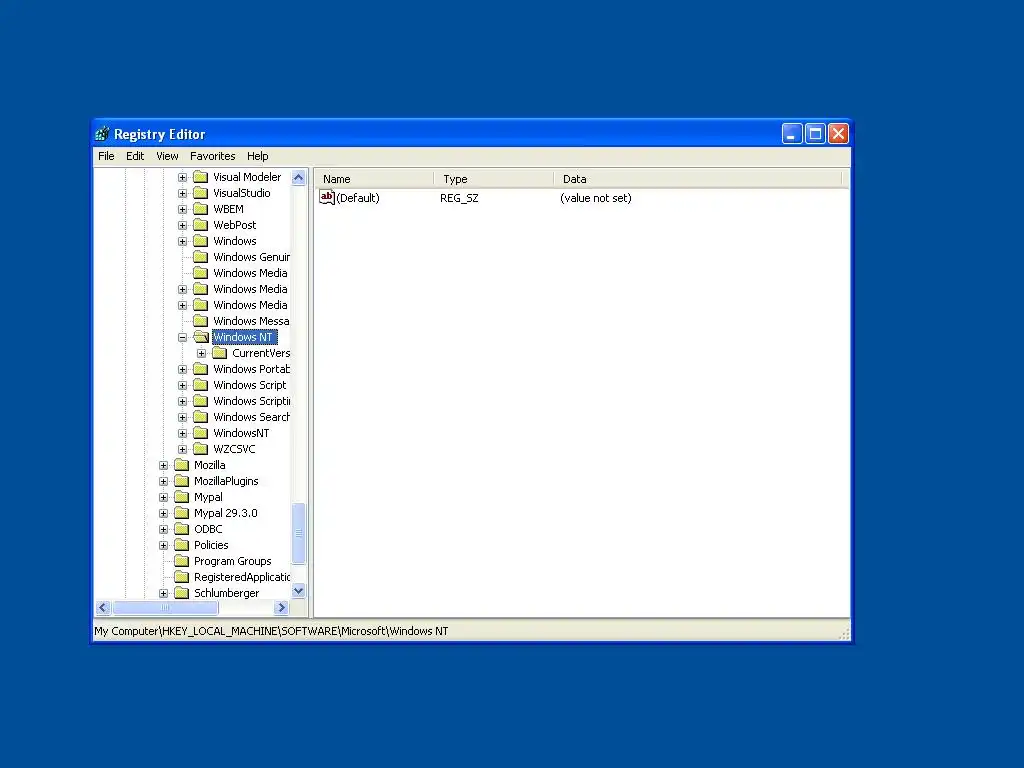Sort by the Name column header
Image resolution: width=1024 pixels, height=768 pixels.
tap(374, 179)
